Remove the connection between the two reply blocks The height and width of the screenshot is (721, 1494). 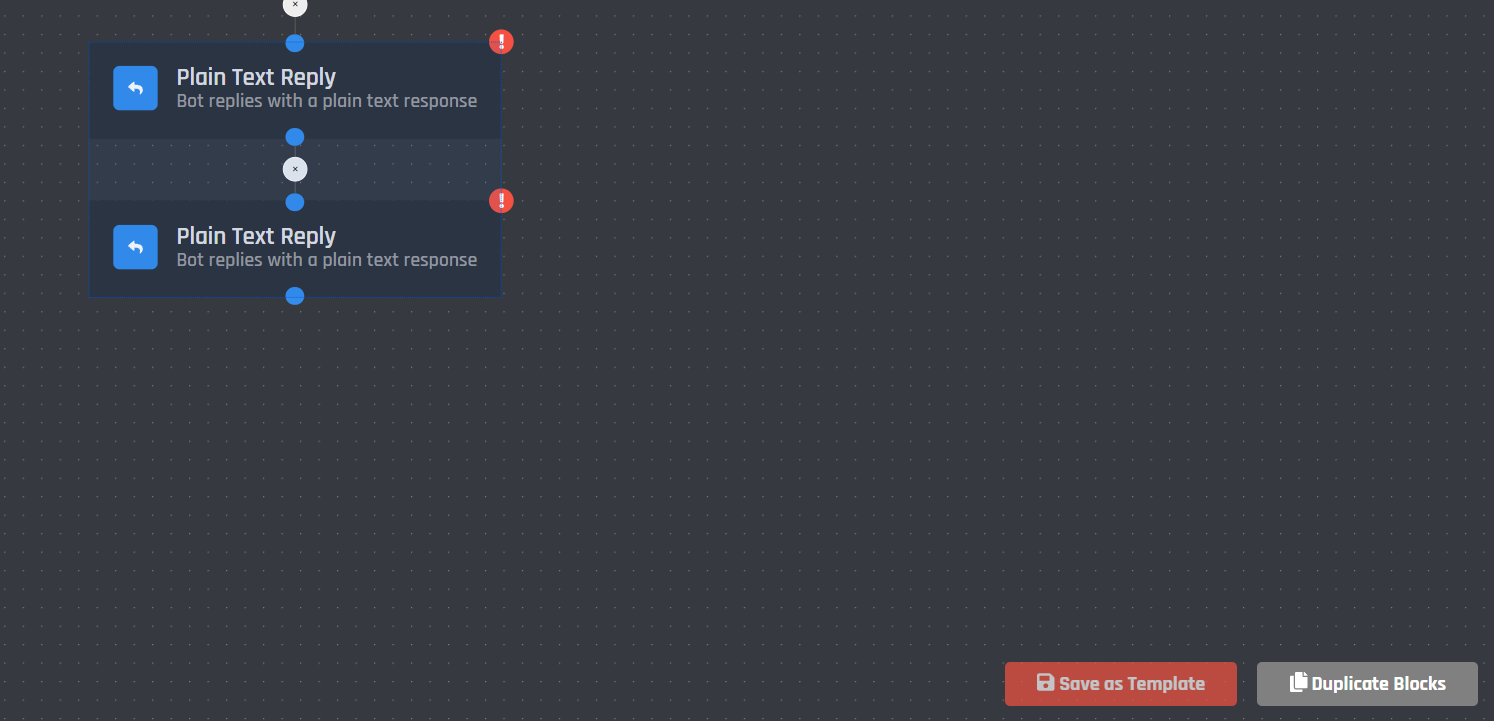pyautogui.click(x=295, y=169)
